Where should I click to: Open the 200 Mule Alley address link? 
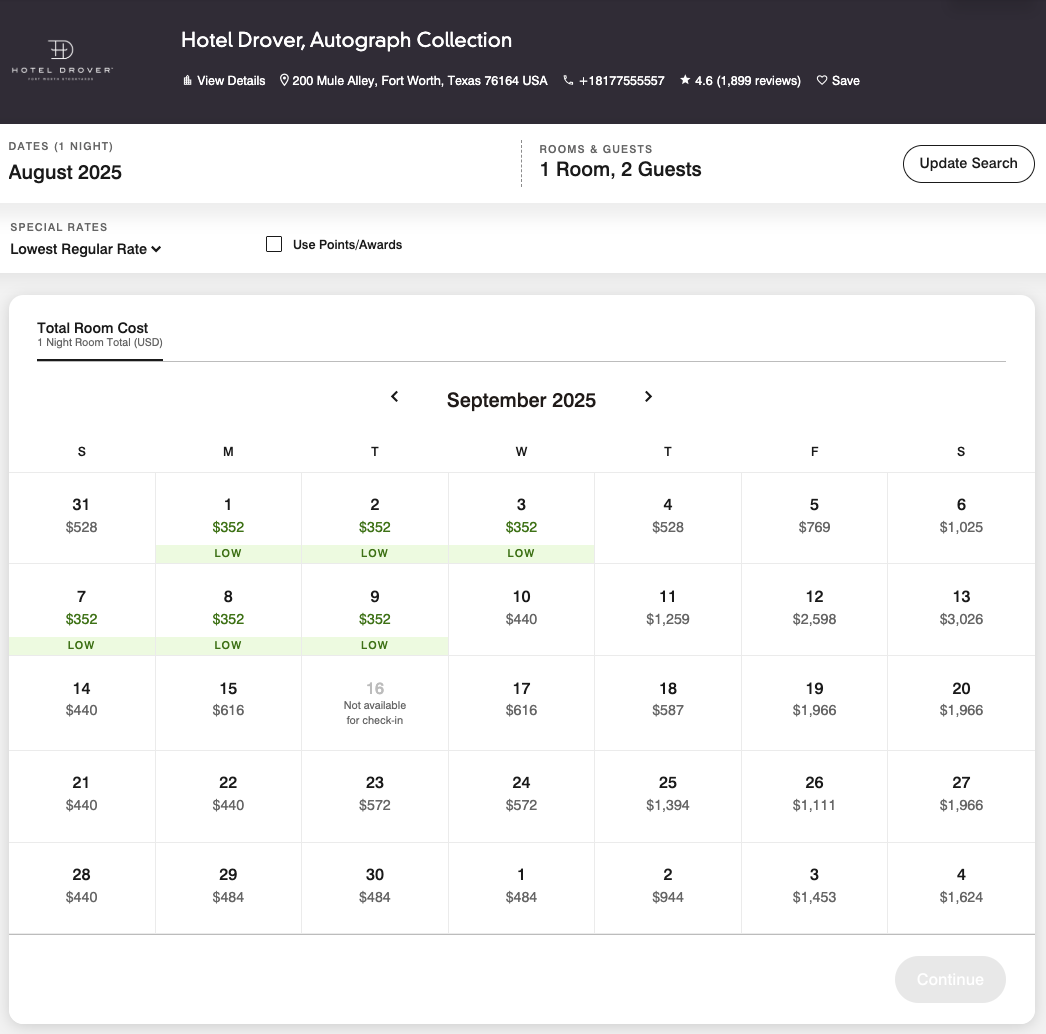(420, 81)
